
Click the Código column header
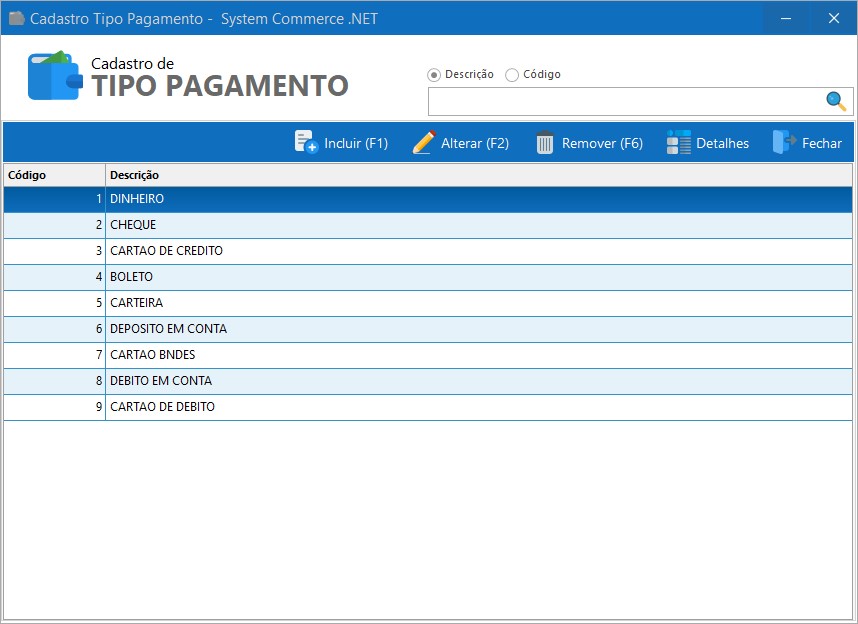52,175
